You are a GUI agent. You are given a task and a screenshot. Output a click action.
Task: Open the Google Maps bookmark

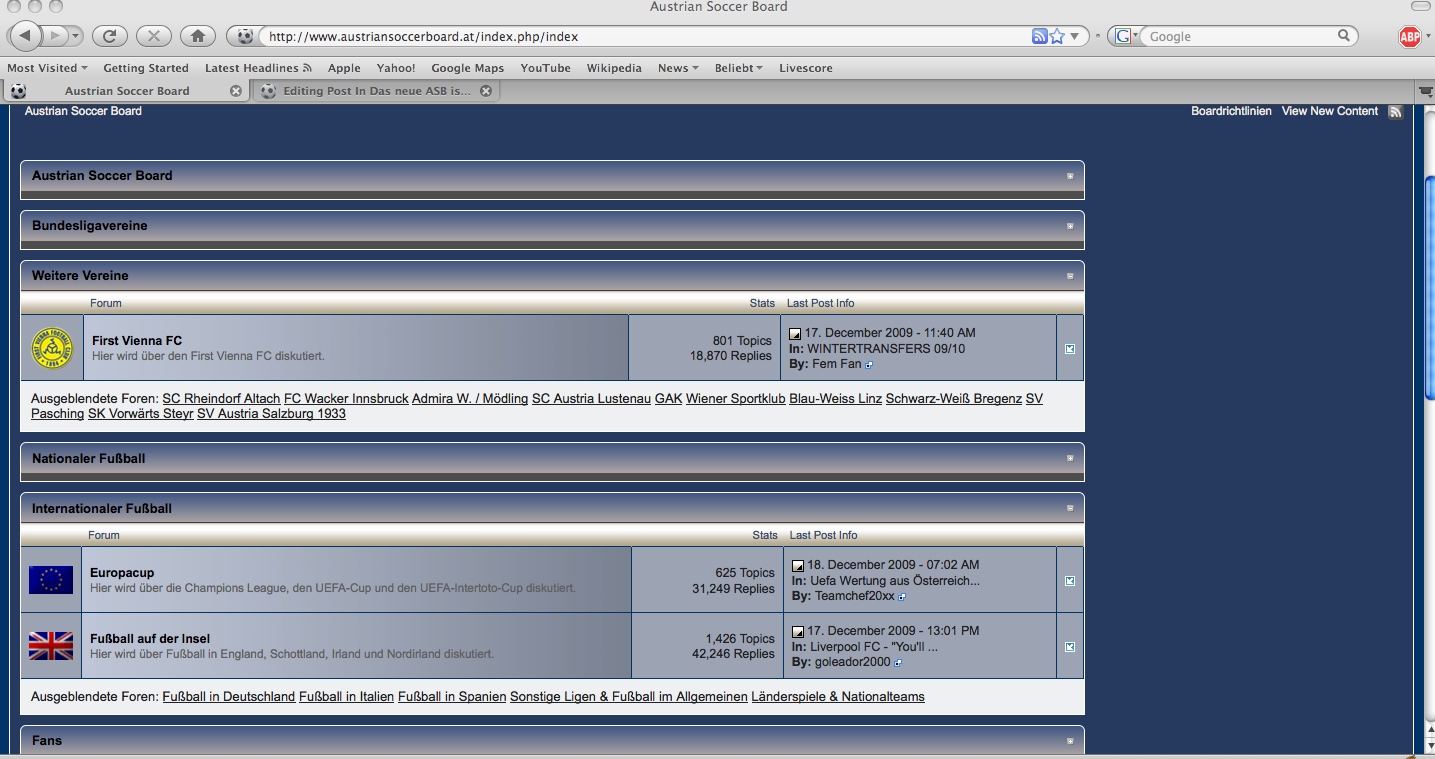click(x=467, y=68)
